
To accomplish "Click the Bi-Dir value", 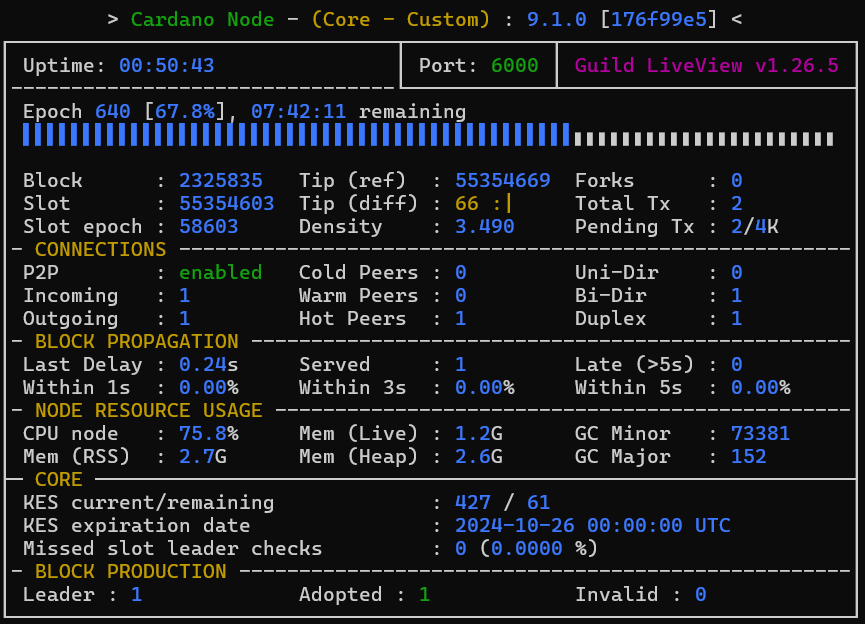I will [x=736, y=296].
